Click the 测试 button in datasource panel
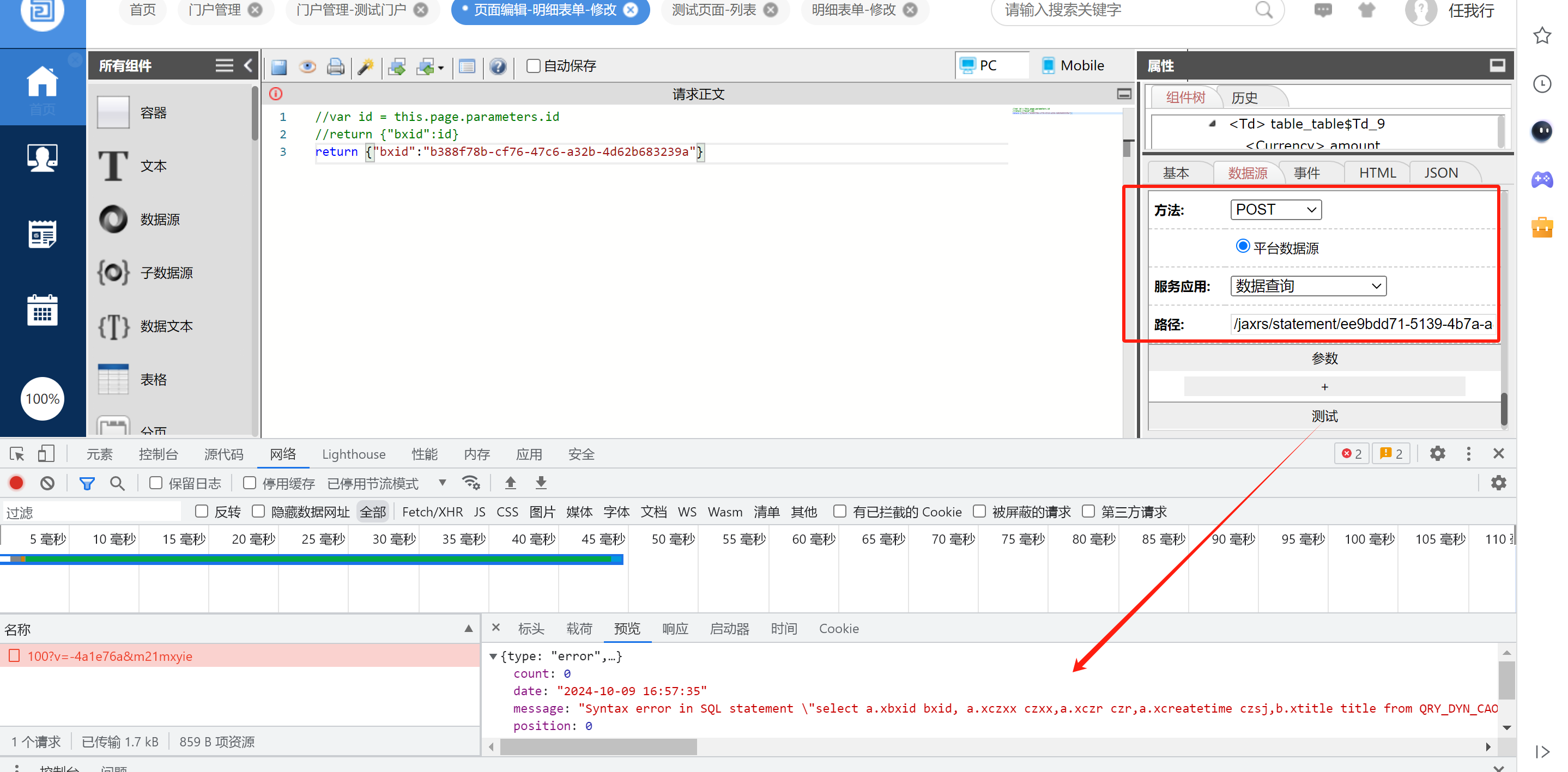1568x772 pixels. 1324,416
